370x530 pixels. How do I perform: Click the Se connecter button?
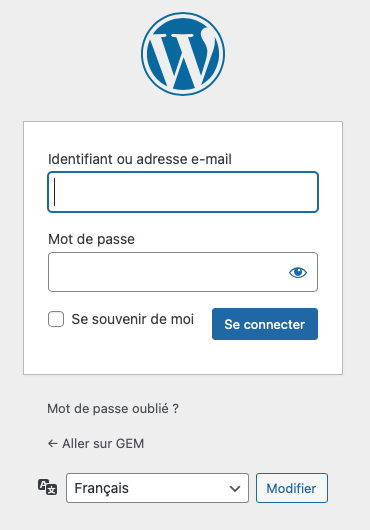pos(265,324)
